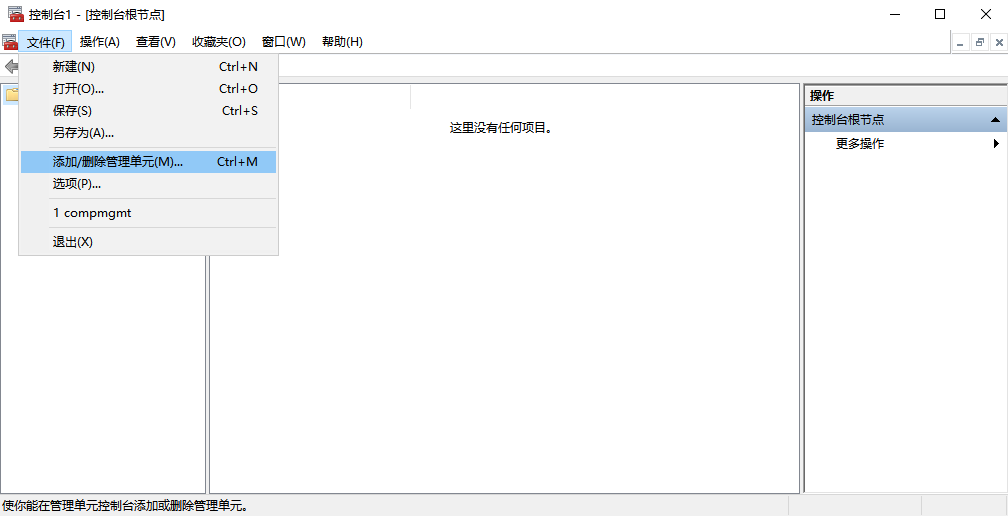This screenshot has width=1008, height=516.
Task: Open the 查看(V) menu
Action: point(156,42)
